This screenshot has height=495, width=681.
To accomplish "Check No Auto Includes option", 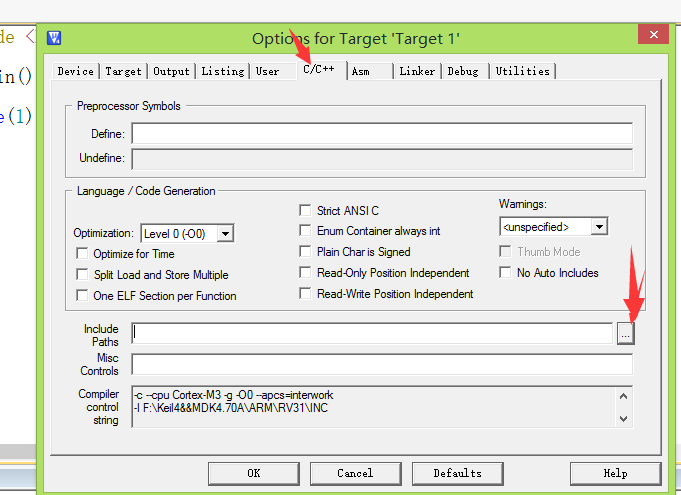I will (x=505, y=273).
